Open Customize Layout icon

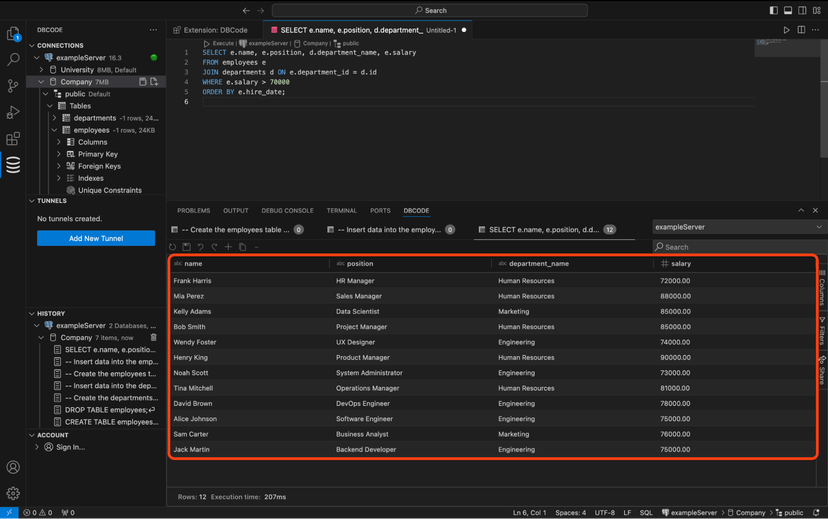tap(817, 10)
